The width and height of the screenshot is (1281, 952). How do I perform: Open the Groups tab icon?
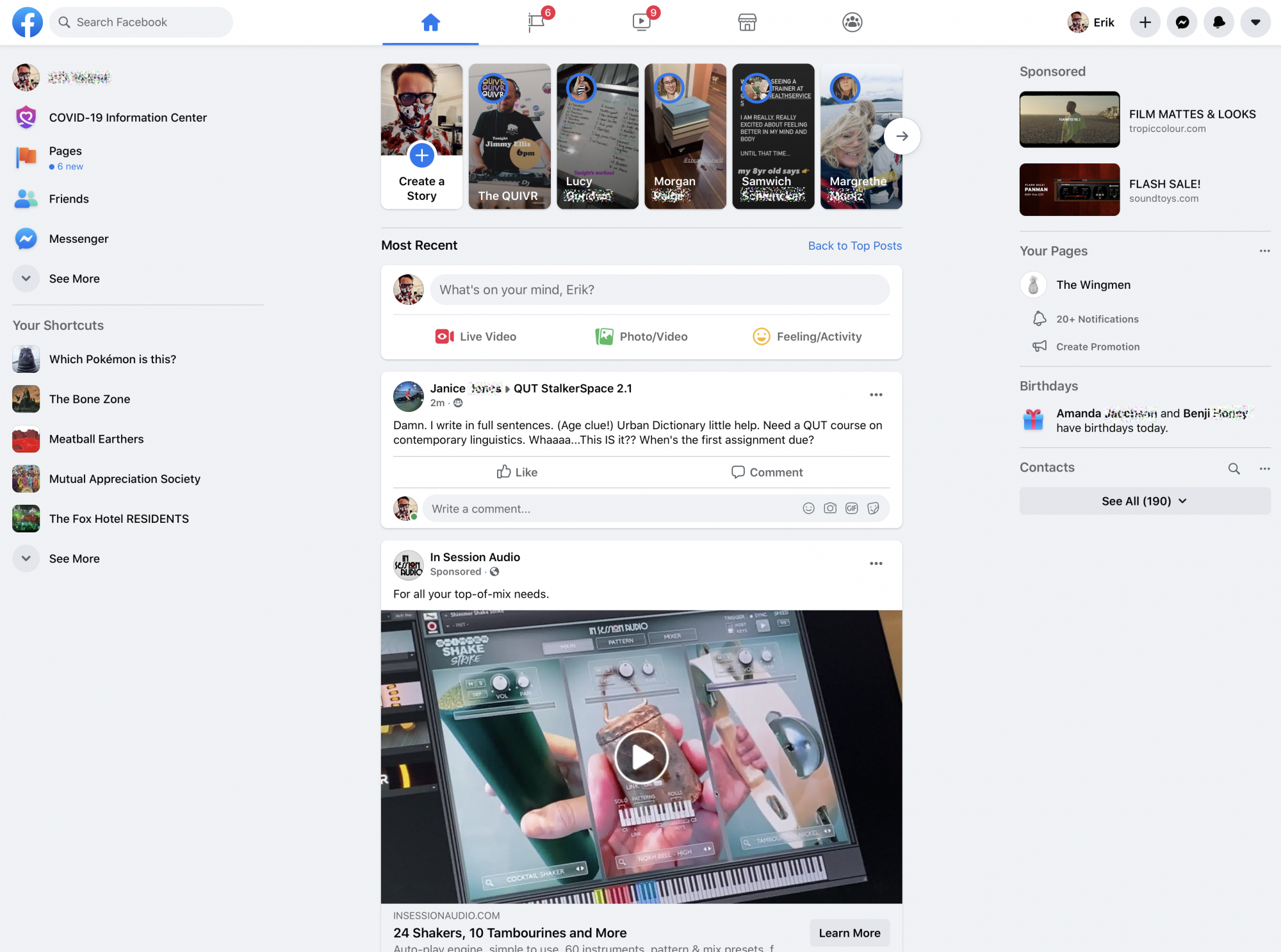[852, 22]
